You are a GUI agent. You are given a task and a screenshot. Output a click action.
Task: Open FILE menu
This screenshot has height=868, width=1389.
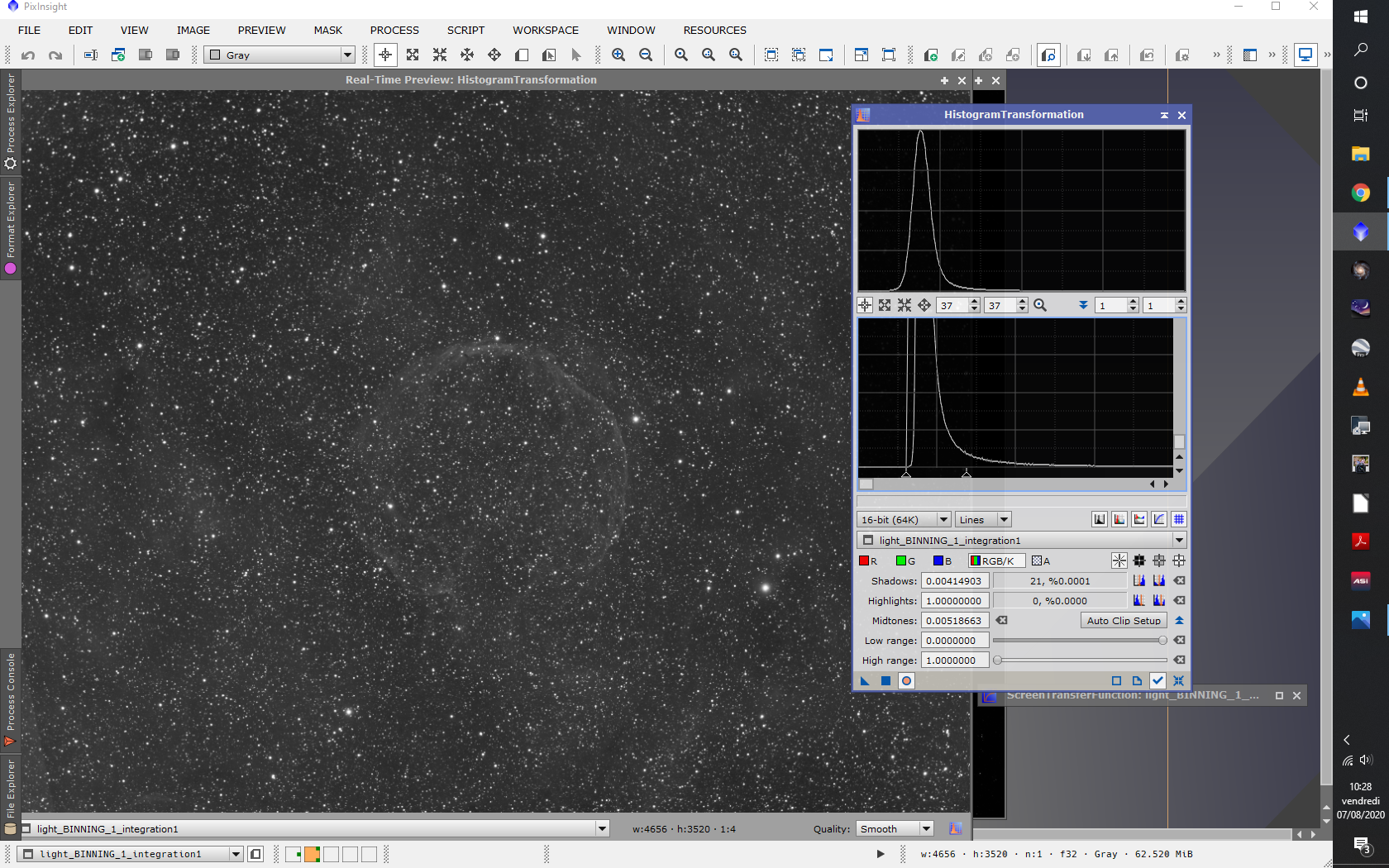[29, 31]
